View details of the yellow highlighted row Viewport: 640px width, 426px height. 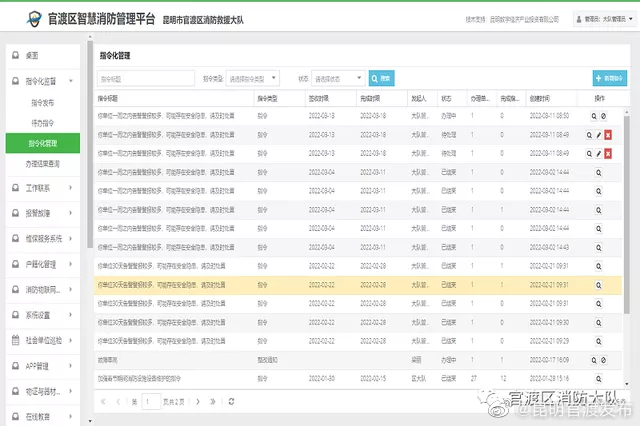(x=598, y=285)
